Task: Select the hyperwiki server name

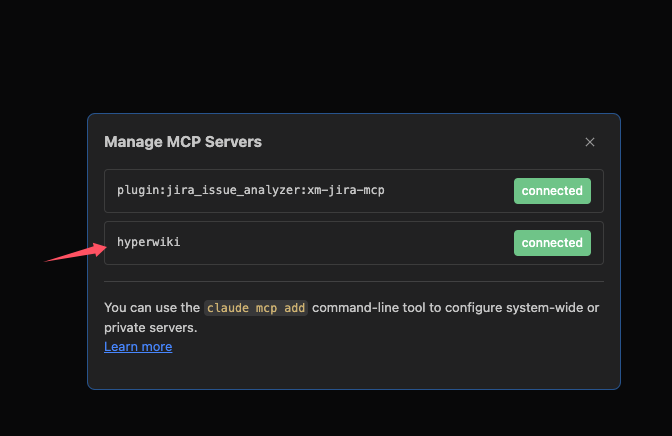Action: tap(149, 242)
